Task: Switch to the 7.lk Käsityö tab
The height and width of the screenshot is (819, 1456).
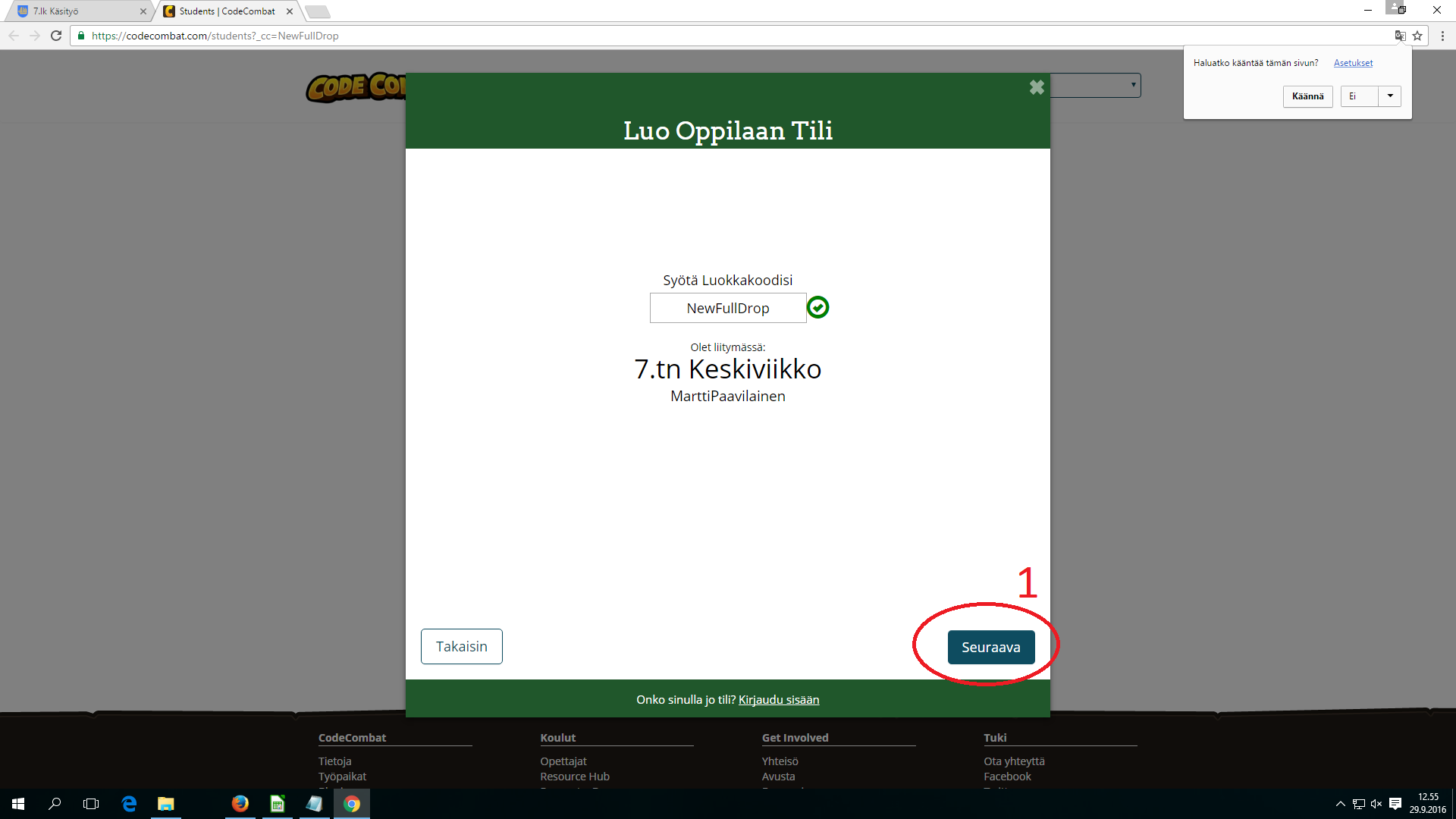Action: pyautogui.click(x=76, y=11)
